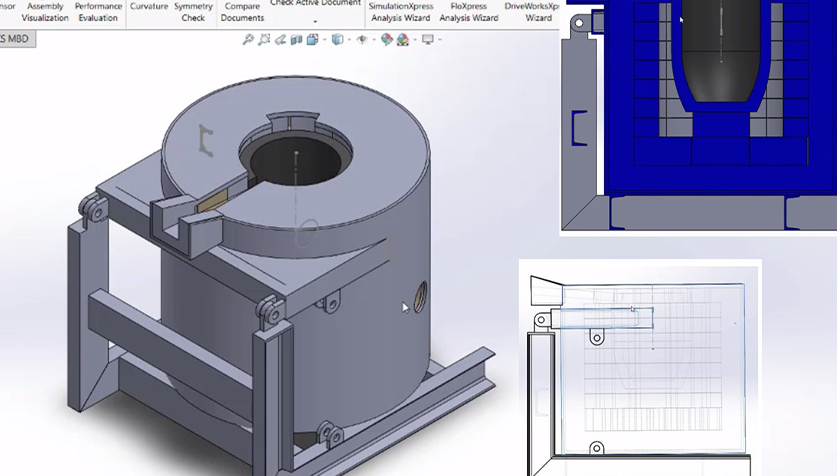Screen dimensions: 837x476
Task: Open the View Settings monitor dropdown arrow
Action: 439,40
